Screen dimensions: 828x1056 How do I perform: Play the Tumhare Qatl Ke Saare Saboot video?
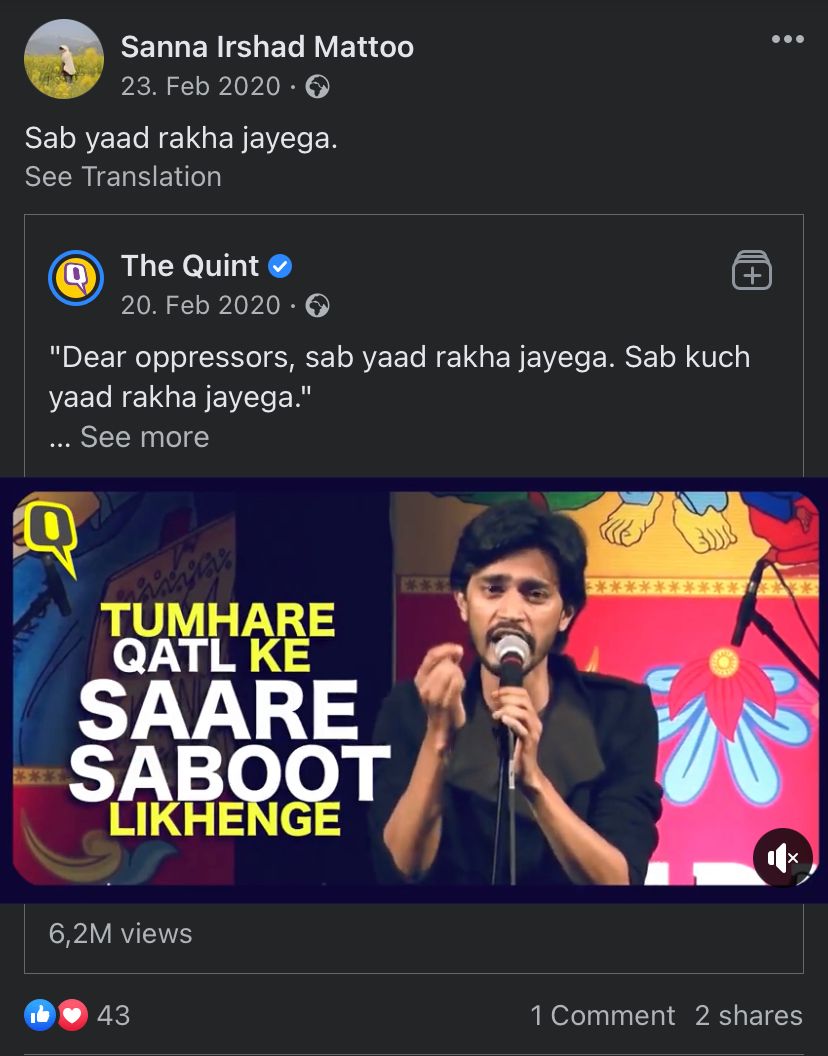click(x=414, y=690)
